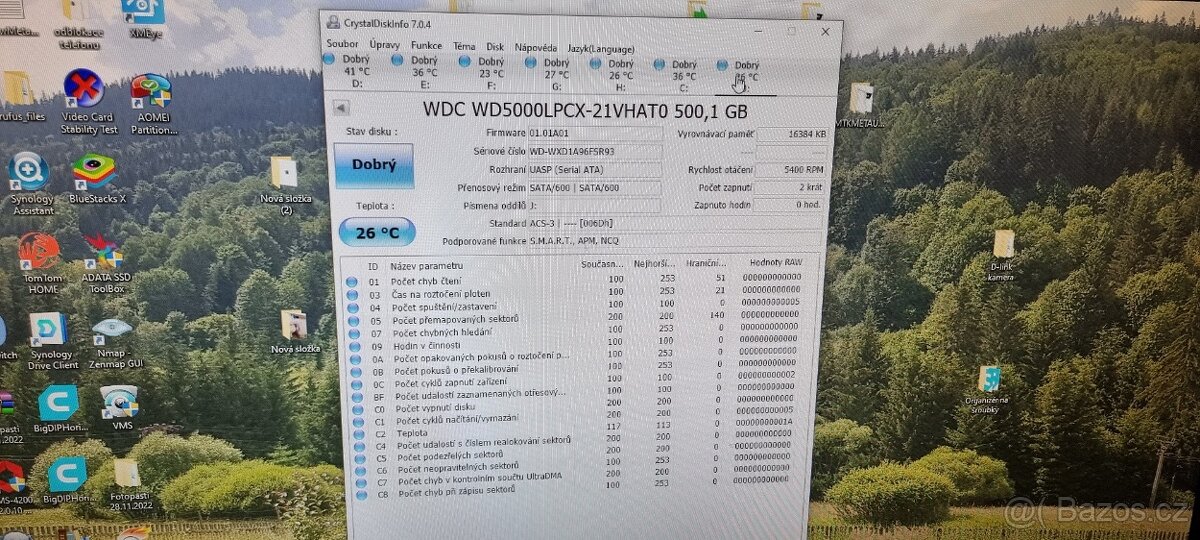Click the Firmware field 01.01A01

tap(593, 132)
